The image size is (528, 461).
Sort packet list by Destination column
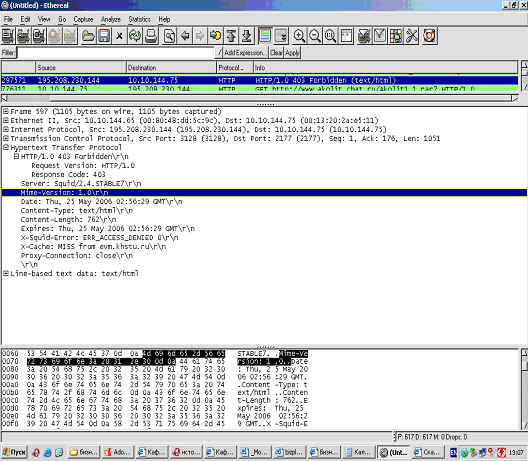(171, 68)
